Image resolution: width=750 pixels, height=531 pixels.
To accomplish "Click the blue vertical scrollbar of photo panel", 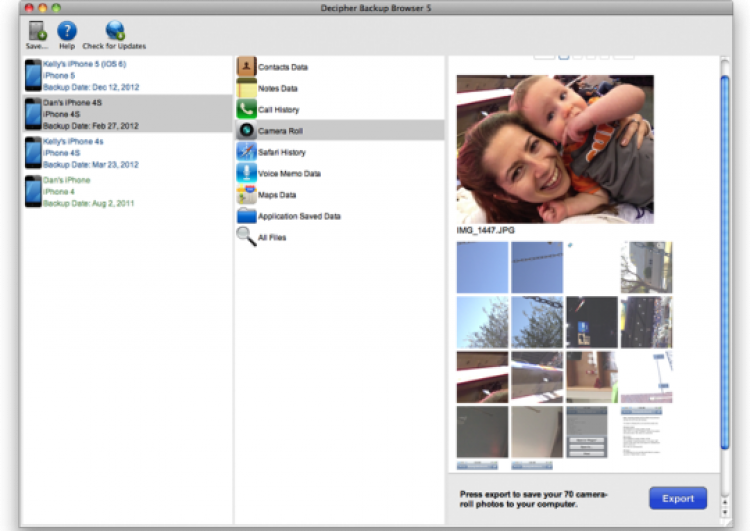I will coord(725,262).
